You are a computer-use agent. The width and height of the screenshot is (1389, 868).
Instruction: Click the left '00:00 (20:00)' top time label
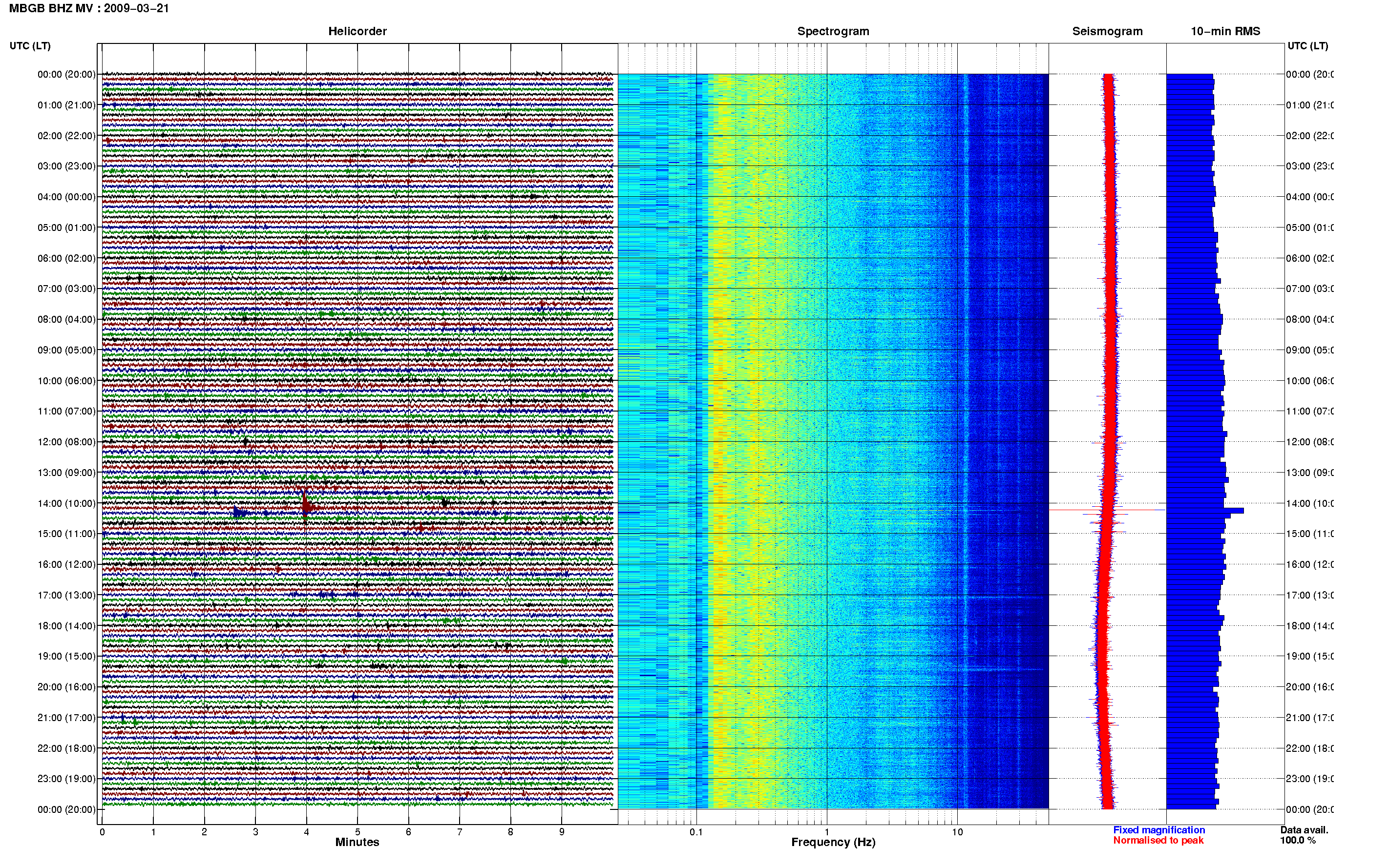(x=66, y=74)
